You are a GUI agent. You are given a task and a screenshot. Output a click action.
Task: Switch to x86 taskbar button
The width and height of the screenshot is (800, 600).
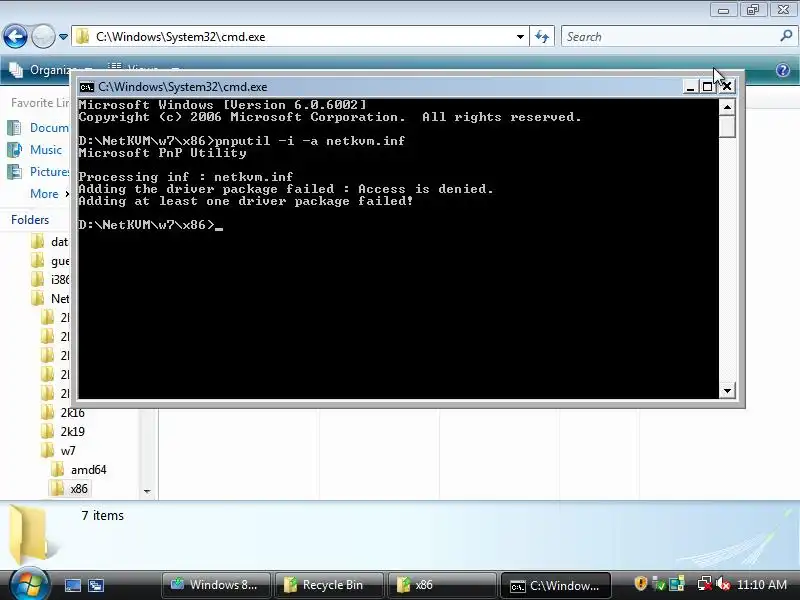point(442,585)
